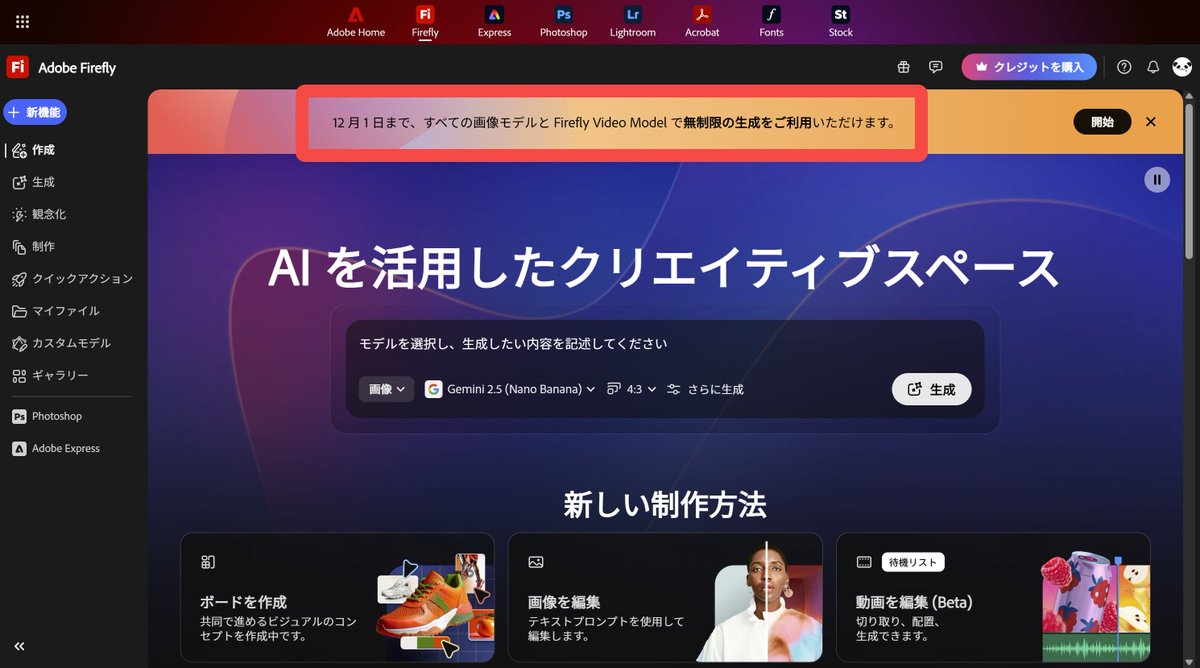Select Firefly in the top app bar
The image size is (1200, 668).
point(425,22)
